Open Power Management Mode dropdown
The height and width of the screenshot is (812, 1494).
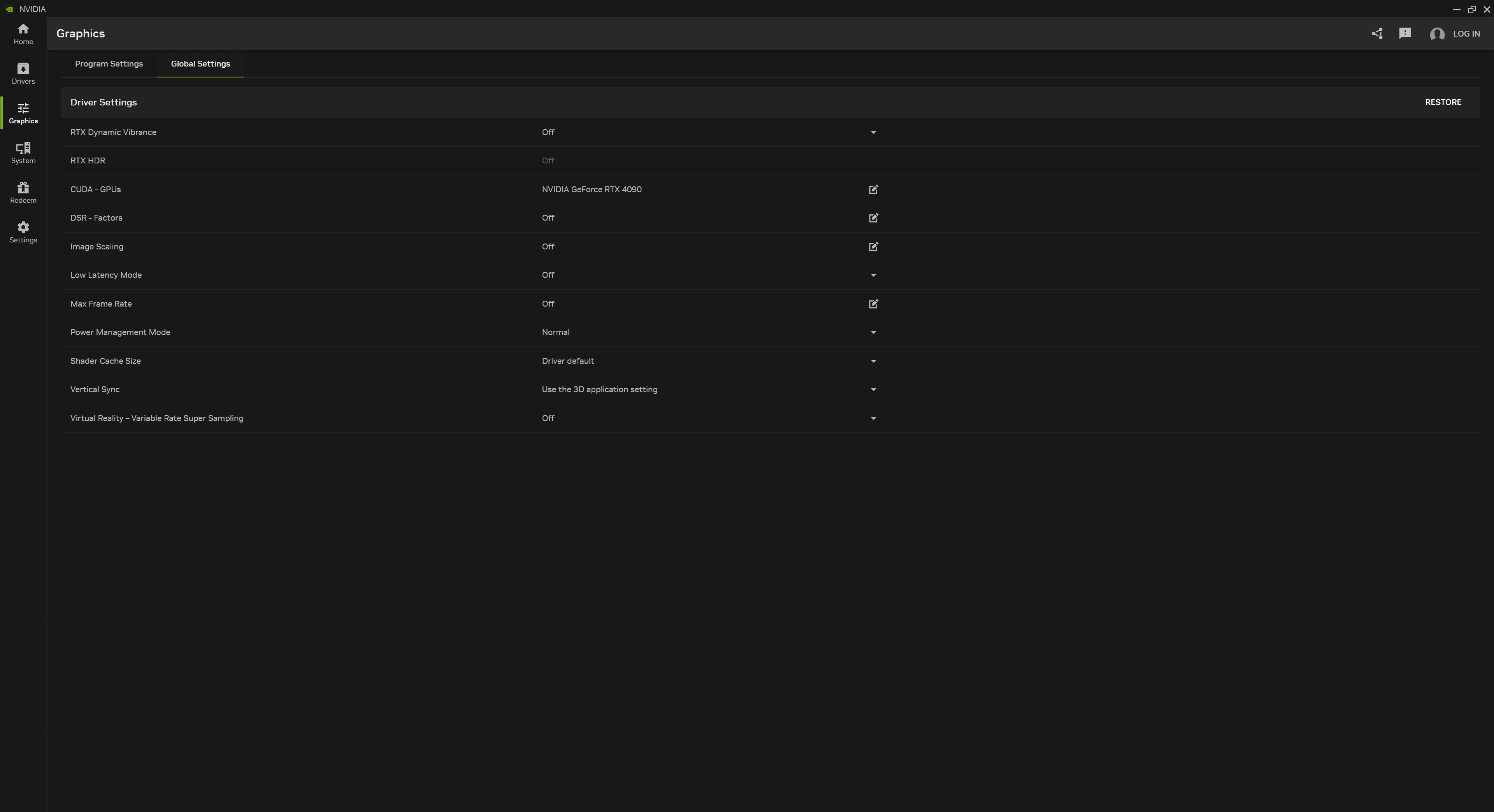point(873,332)
